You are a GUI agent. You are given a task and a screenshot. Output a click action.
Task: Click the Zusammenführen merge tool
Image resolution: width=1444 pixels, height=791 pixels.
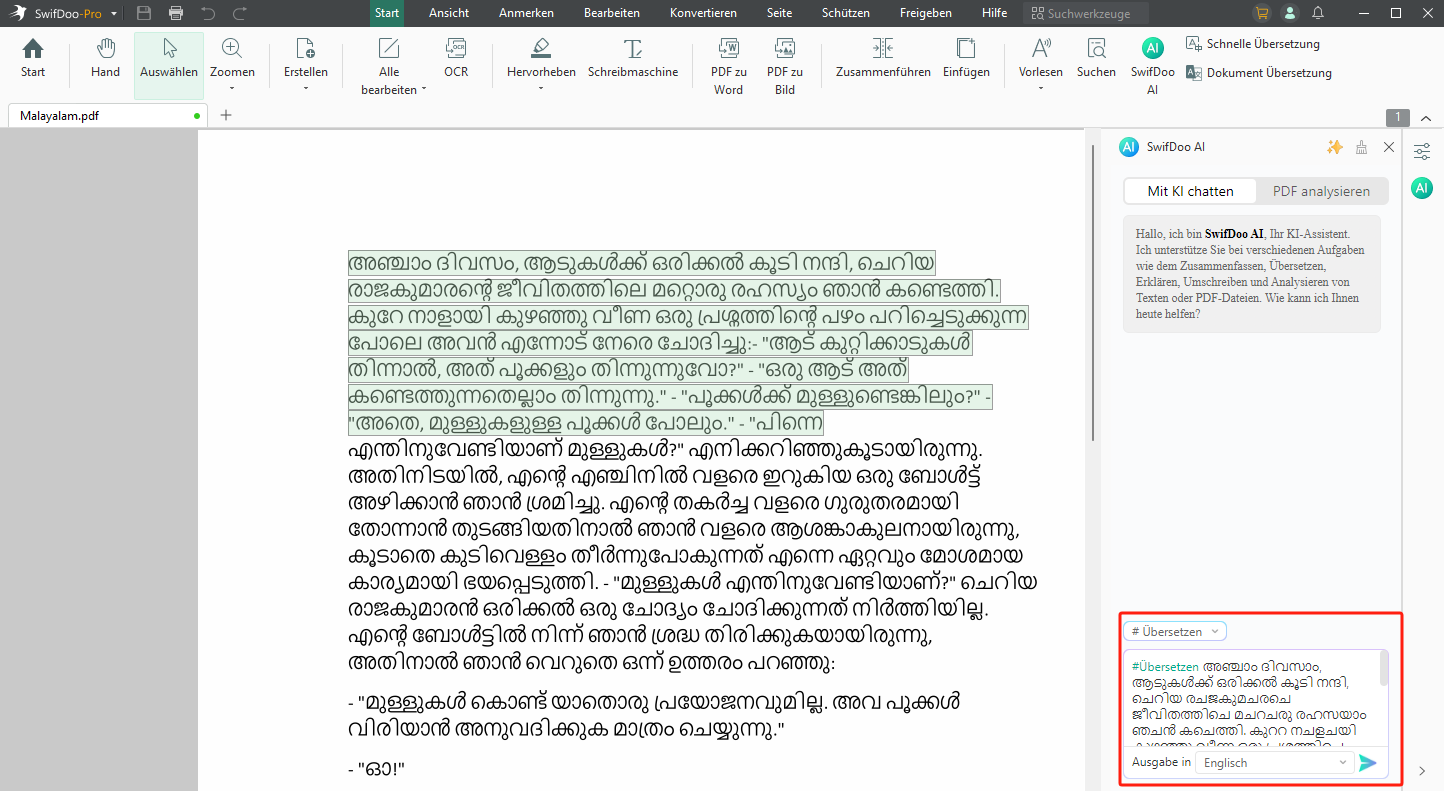883,59
